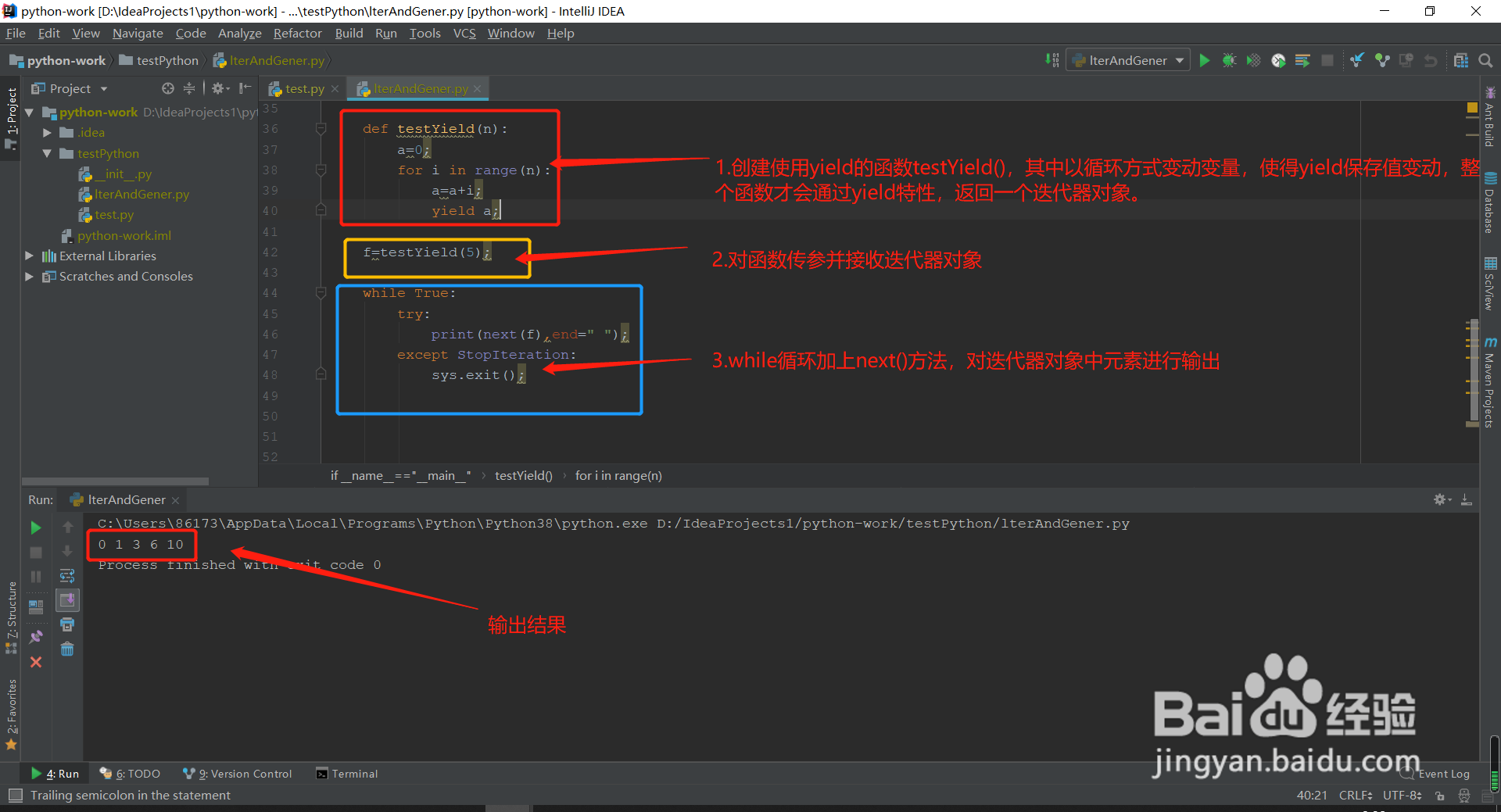Open Run panel settings gear
This screenshot has height=812, width=1501.
click(x=1442, y=499)
